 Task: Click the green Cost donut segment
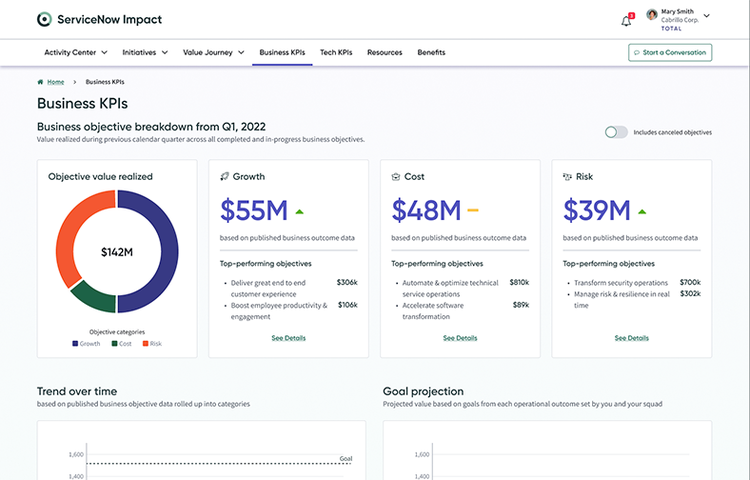(96, 299)
